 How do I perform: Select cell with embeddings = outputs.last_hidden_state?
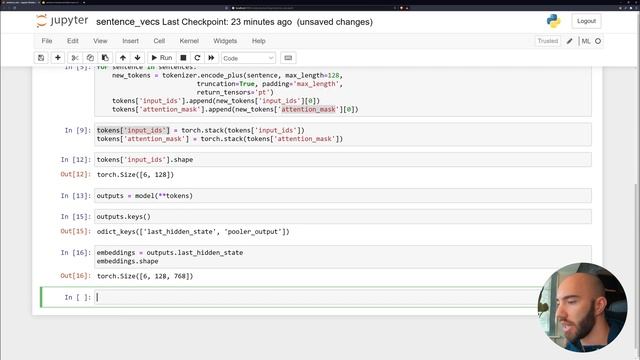343,257
